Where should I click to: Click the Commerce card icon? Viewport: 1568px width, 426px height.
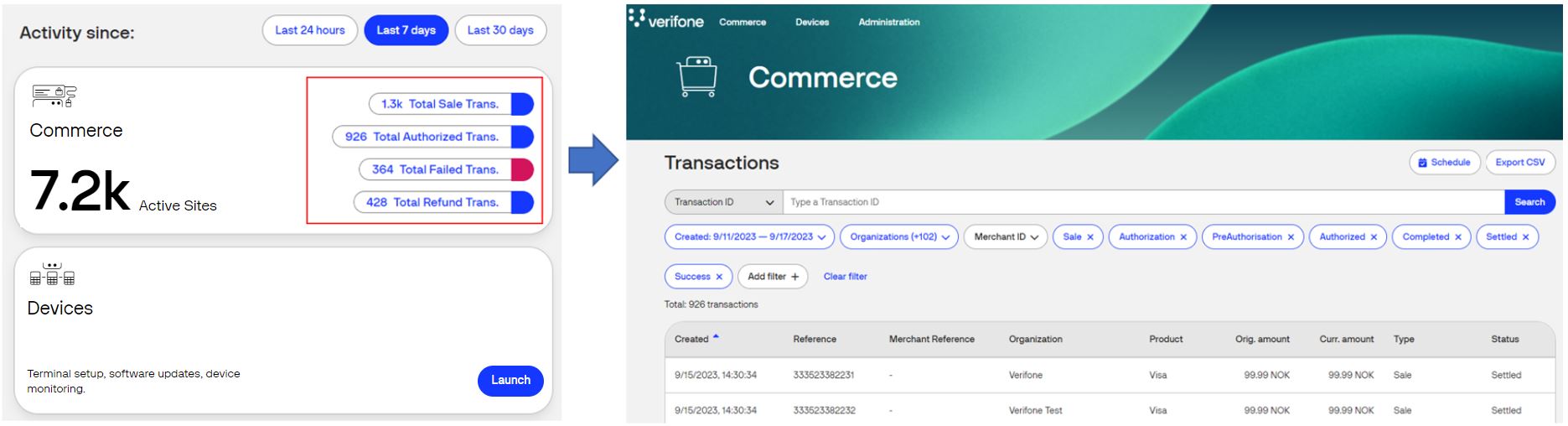click(x=54, y=96)
